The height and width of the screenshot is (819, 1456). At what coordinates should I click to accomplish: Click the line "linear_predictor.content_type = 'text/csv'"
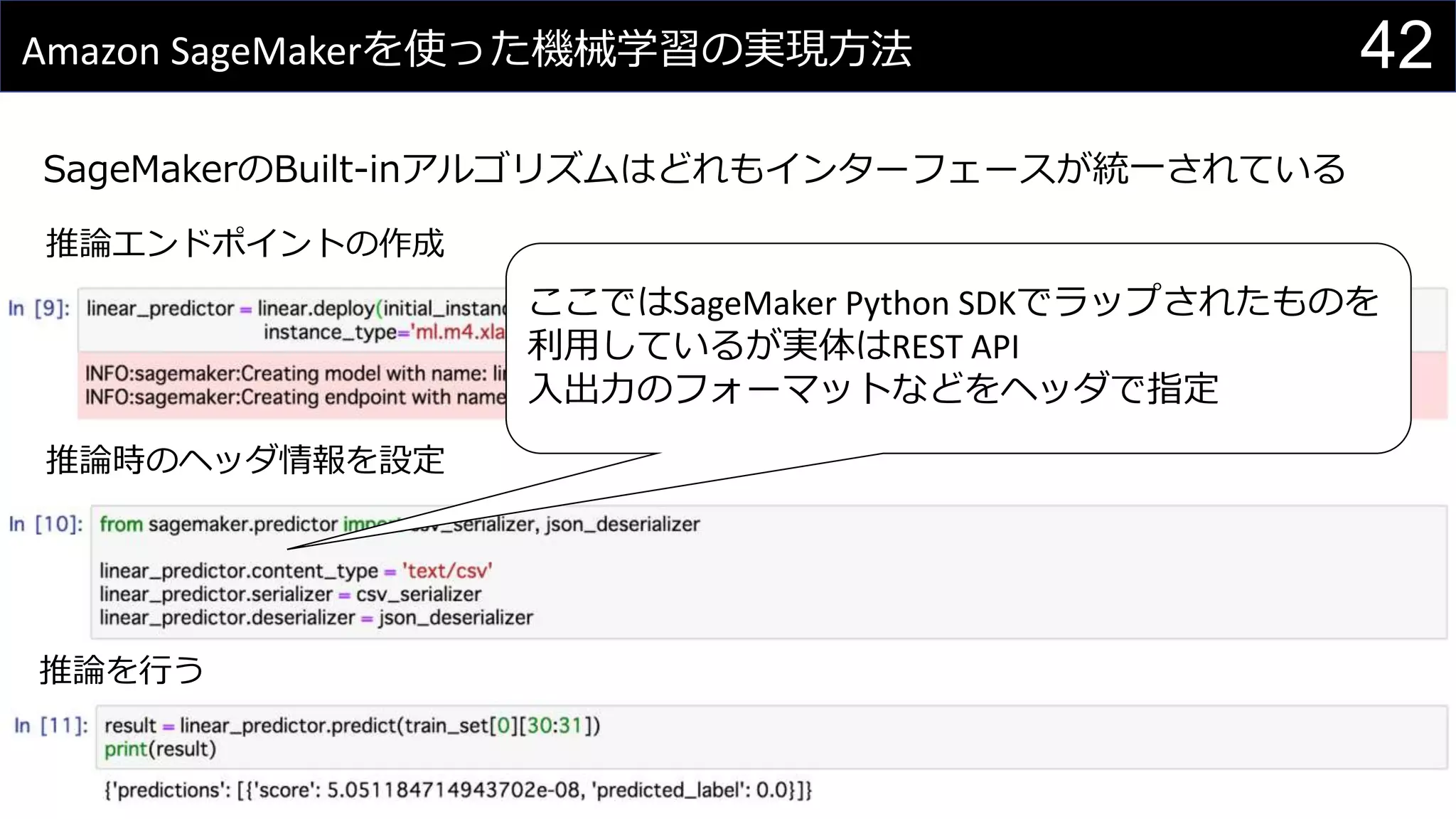(296, 571)
